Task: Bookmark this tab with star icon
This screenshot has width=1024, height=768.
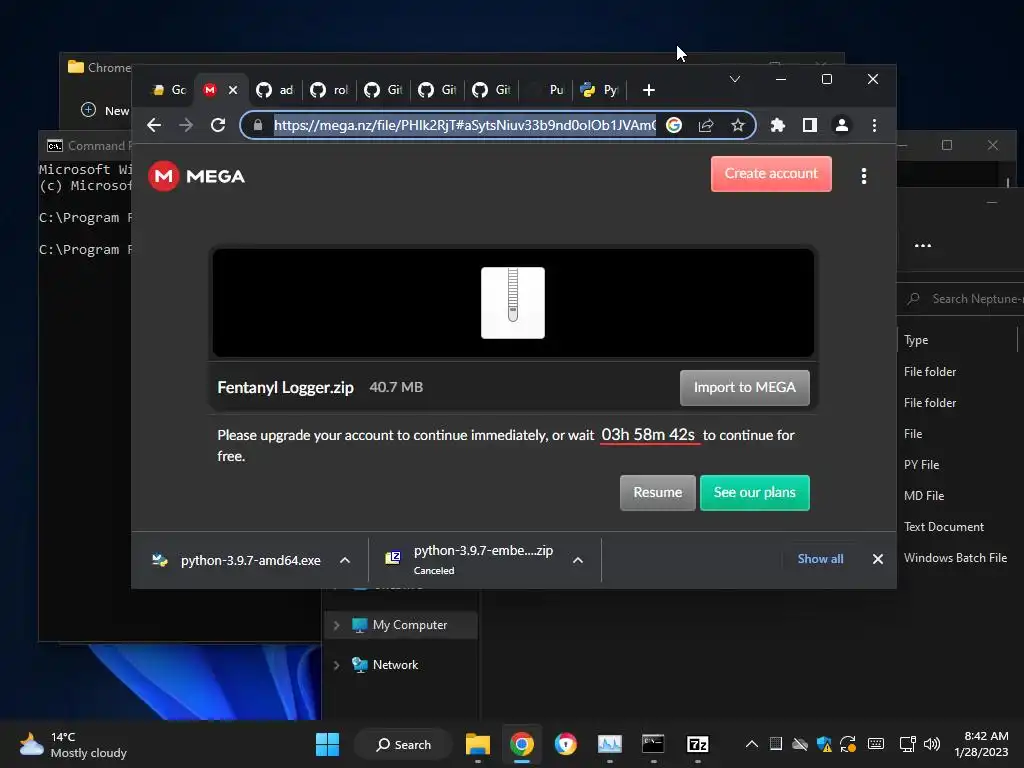Action: (738, 125)
